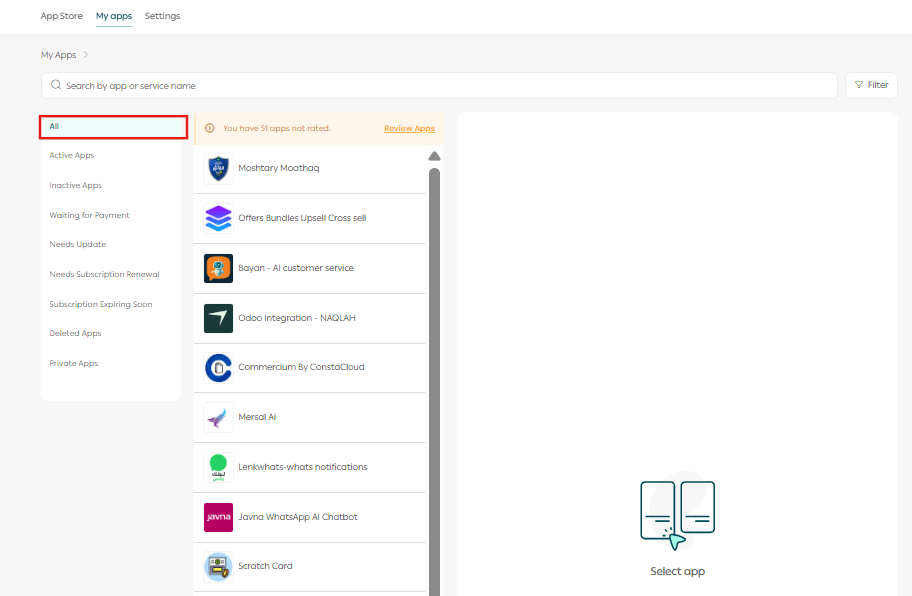Open the Javna WhatsApp AI Chatbot icon
Image resolution: width=912 pixels, height=596 pixels.
click(218, 517)
